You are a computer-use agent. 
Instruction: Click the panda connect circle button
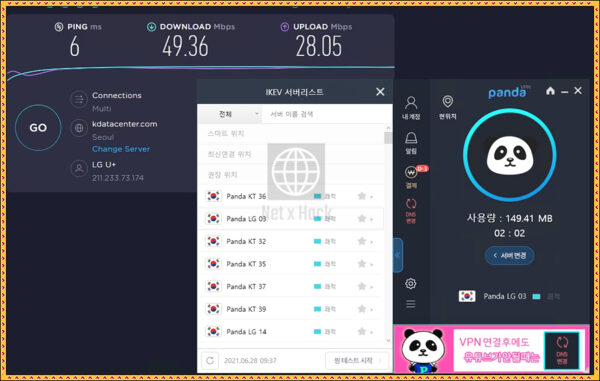click(509, 155)
